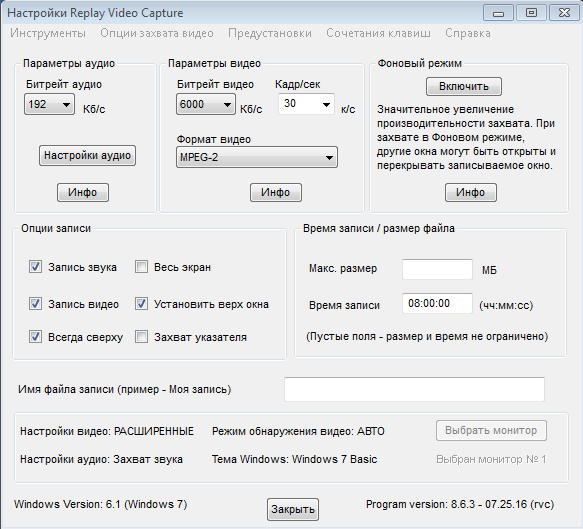Image resolution: width=583 pixels, height=529 pixels.
Task: Enable the Захват указателя checkbox
Action: point(141,336)
